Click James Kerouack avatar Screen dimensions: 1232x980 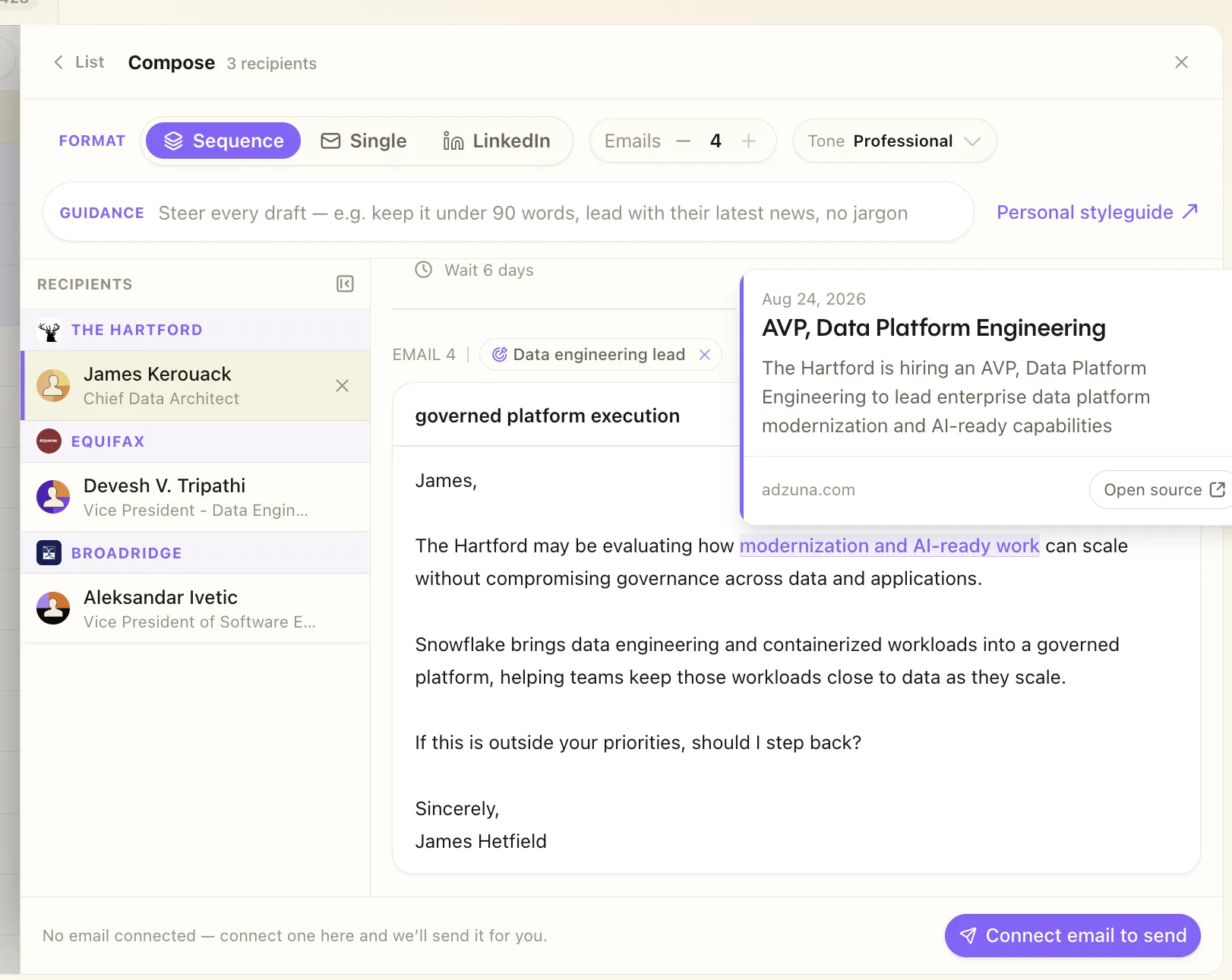(x=53, y=386)
